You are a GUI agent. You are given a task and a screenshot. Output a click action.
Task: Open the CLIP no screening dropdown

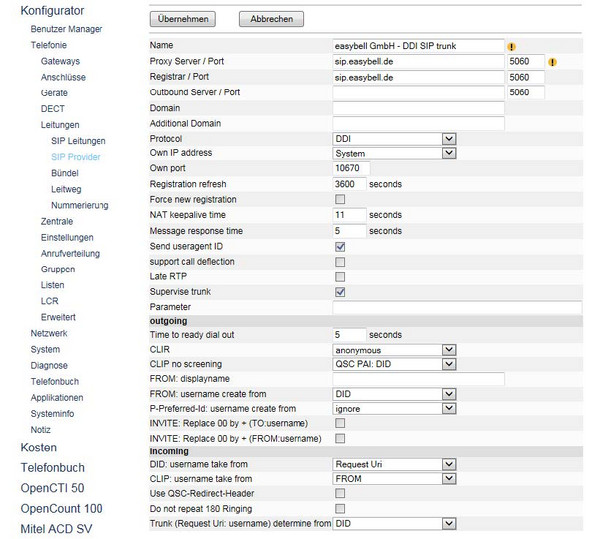pyautogui.click(x=394, y=364)
